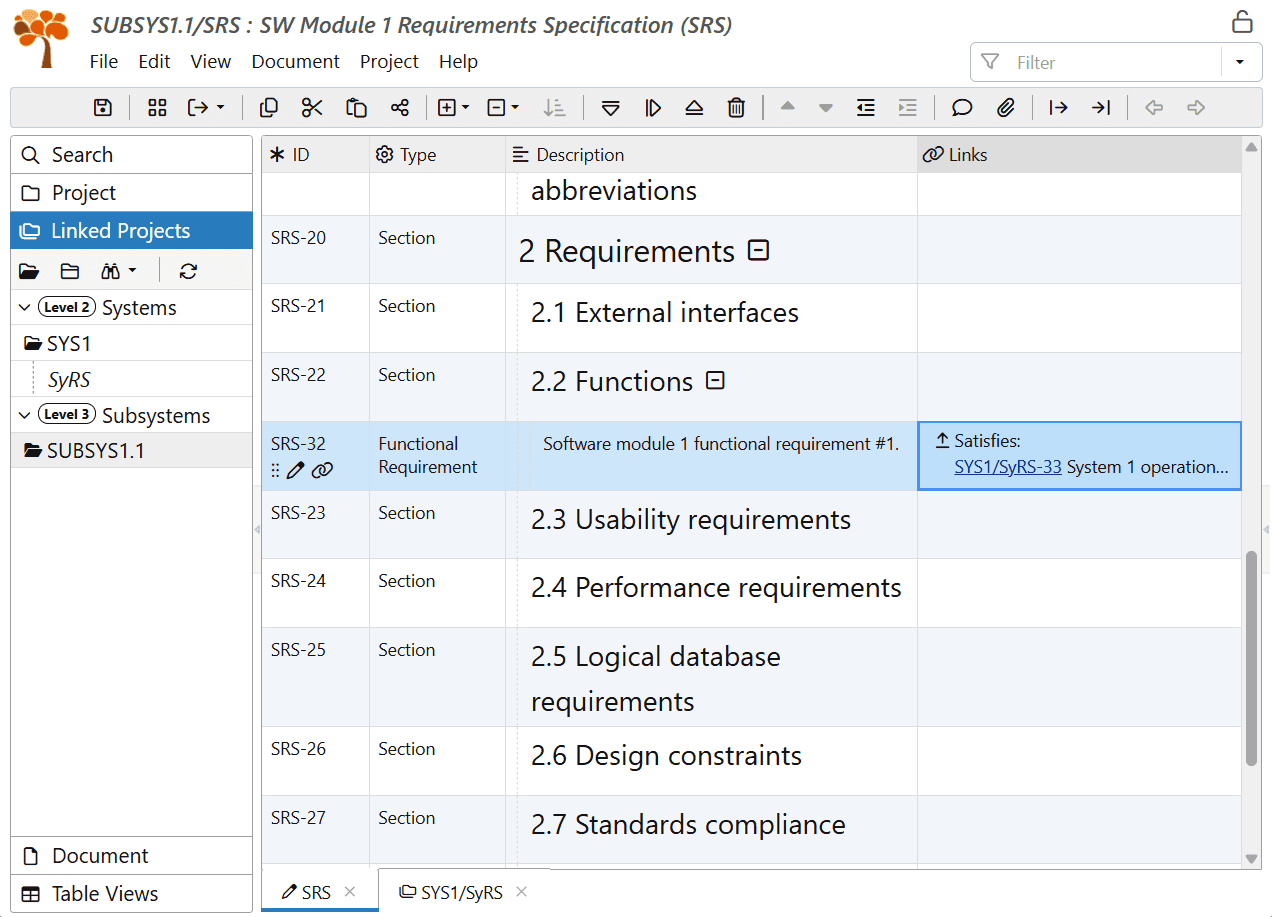Open the insert item plus dropdown

point(453,108)
